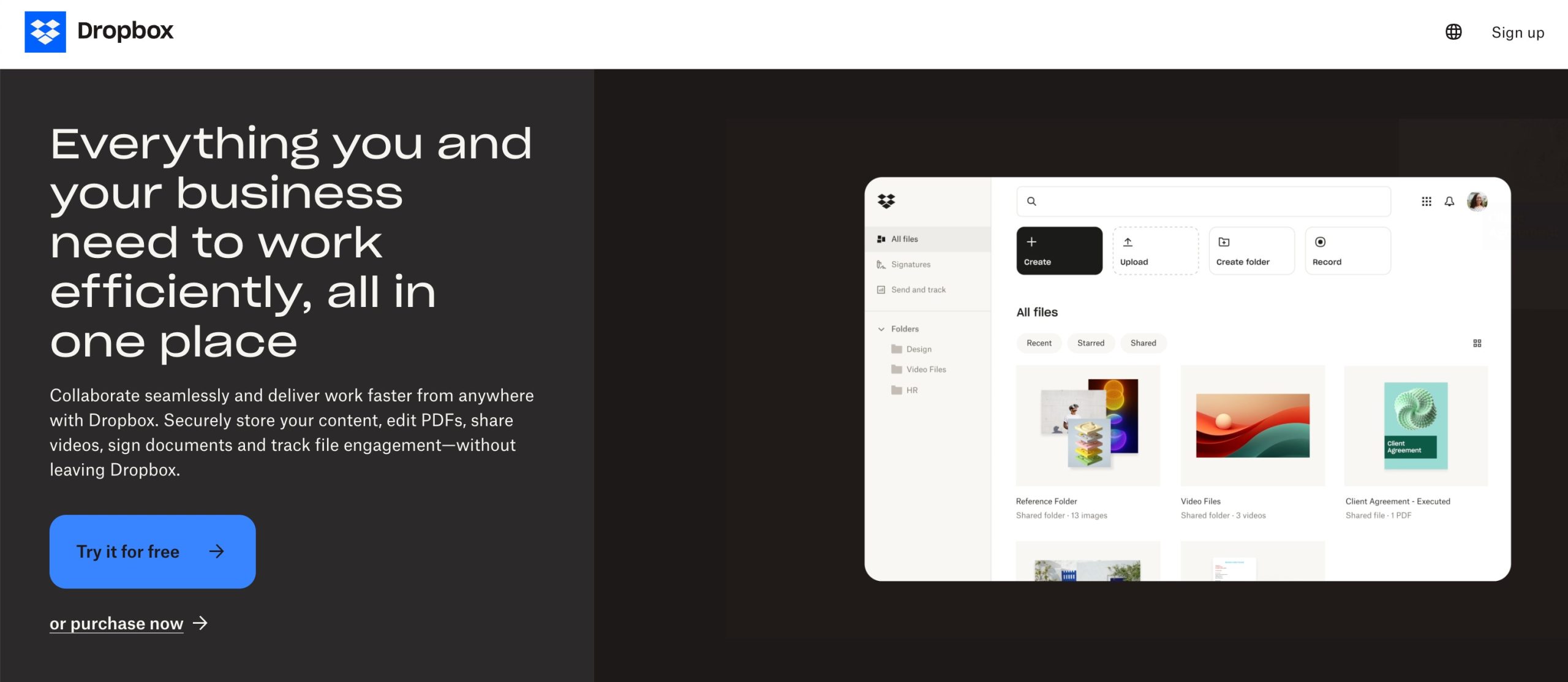
Task: Expand the Design folder in sidebar
Action: click(x=917, y=349)
